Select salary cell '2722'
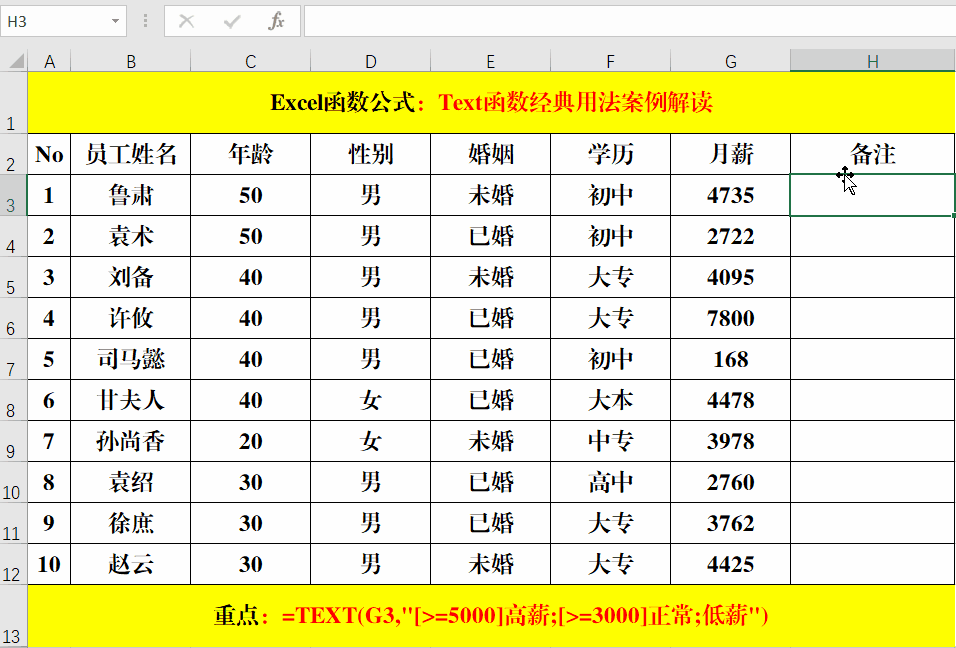Image resolution: width=956 pixels, height=648 pixels. (730, 236)
